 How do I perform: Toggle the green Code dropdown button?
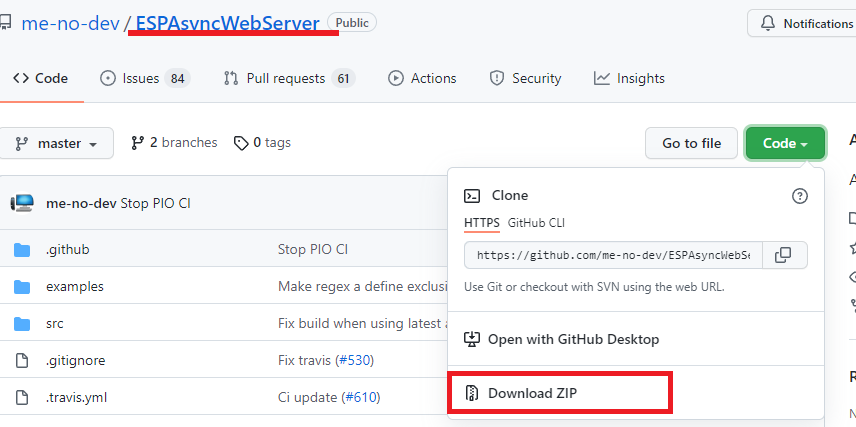tap(786, 143)
